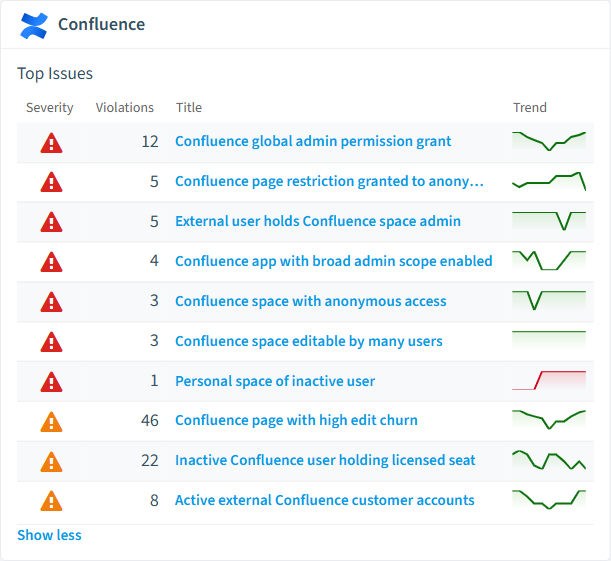This screenshot has height=561, width=611.
Task: Collapse the list with Show less
Action: (x=49, y=535)
